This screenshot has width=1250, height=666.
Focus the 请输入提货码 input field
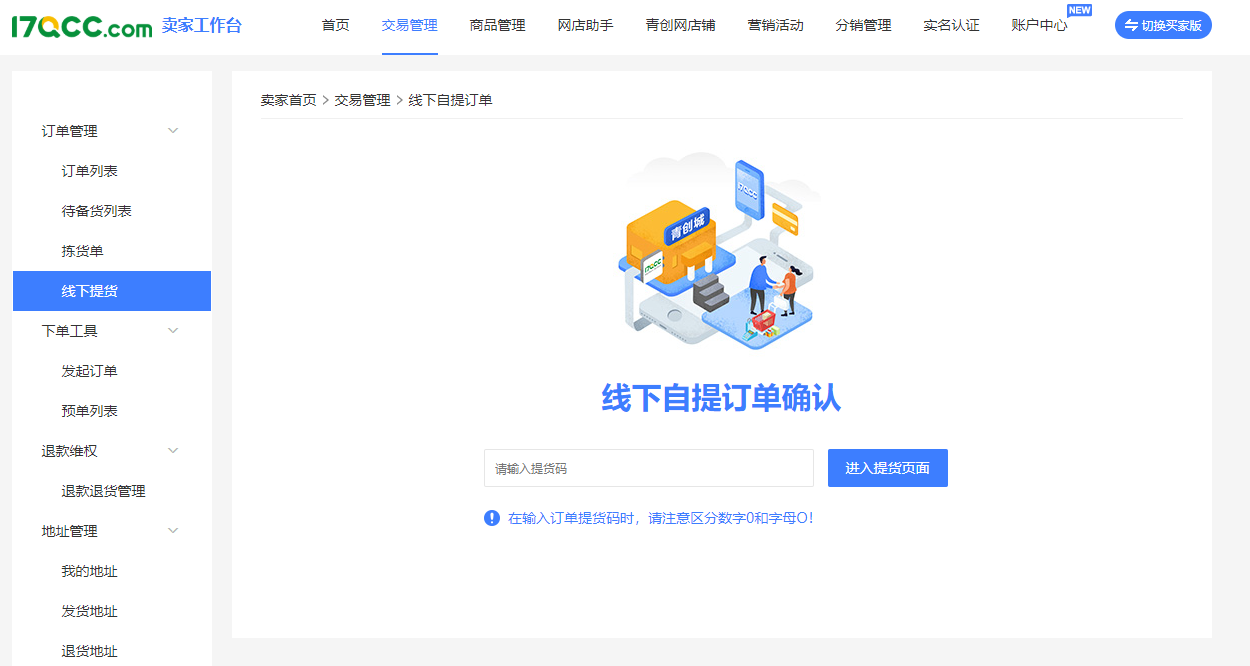tap(648, 468)
